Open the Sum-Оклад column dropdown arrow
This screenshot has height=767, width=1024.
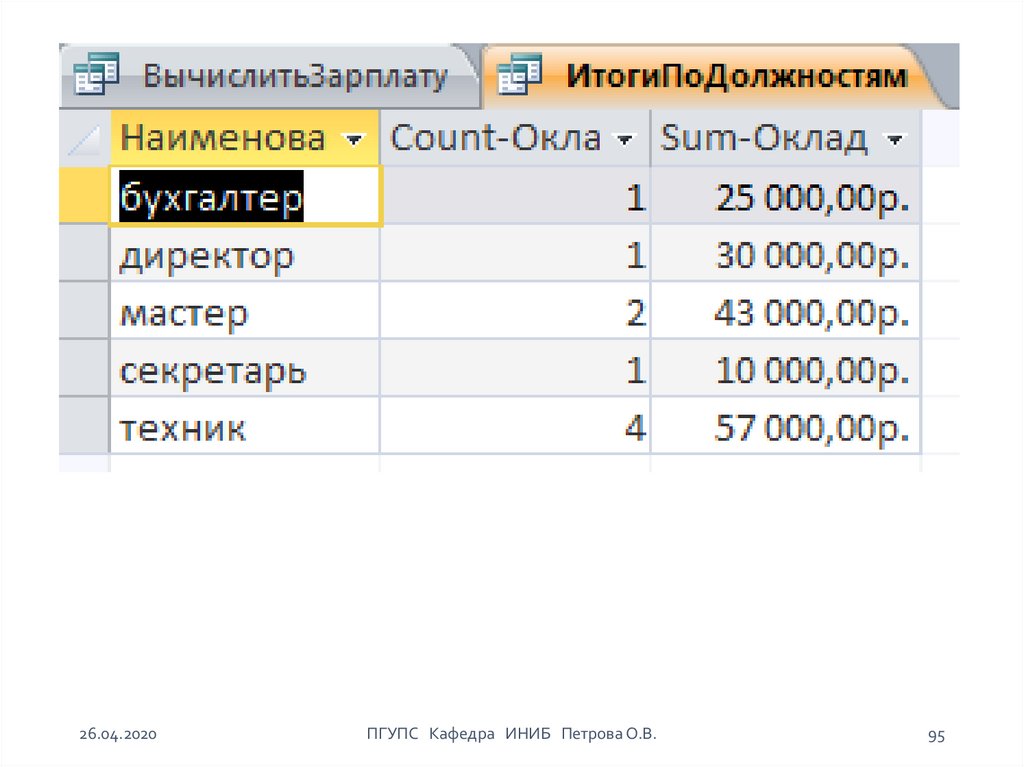895,140
